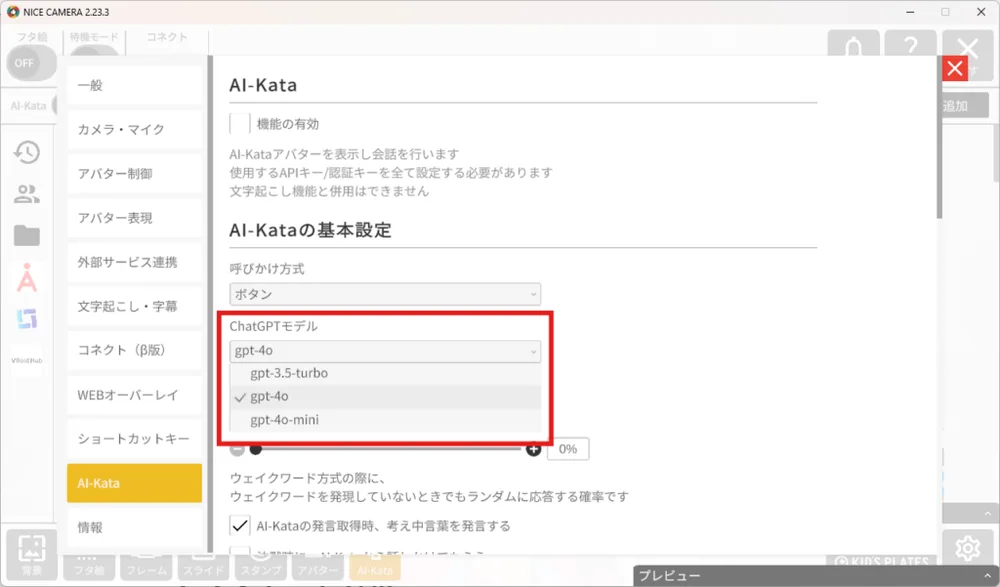Open the ショートカットキー settings category
The image size is (1000, 587).
click(135, 439)
